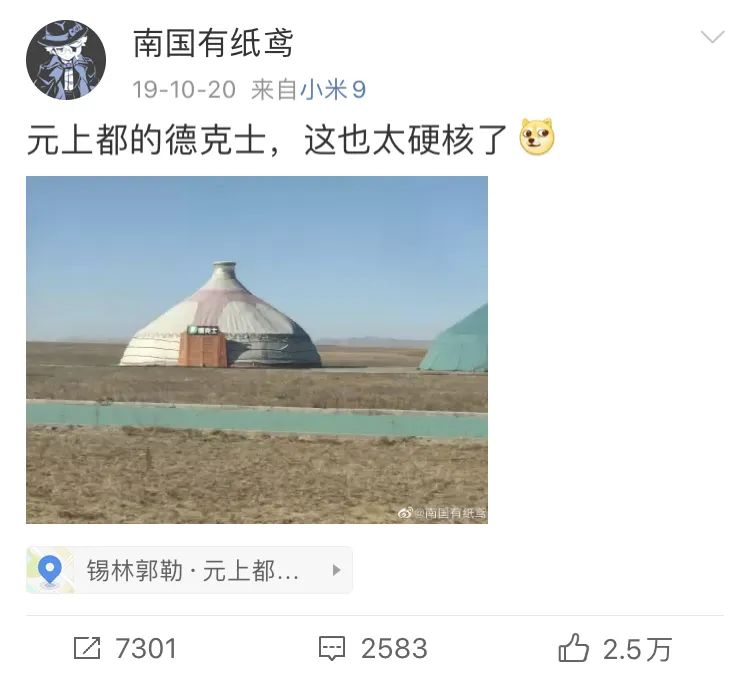Like the post with thumbs-up icon

coord(573,647)
